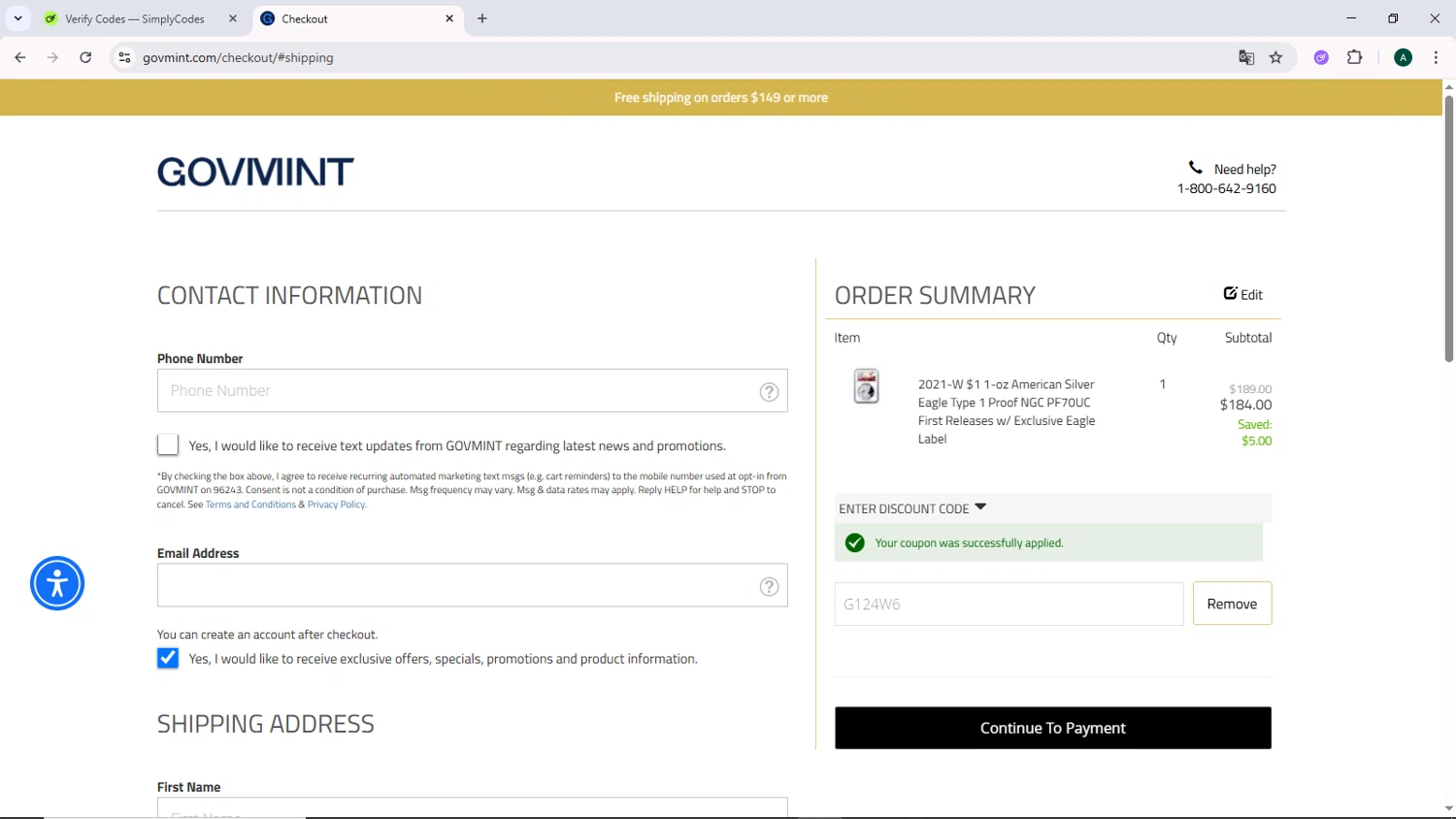Click the Email Address help question mark
The image size is (1456, 819).
tap(769, 586)
